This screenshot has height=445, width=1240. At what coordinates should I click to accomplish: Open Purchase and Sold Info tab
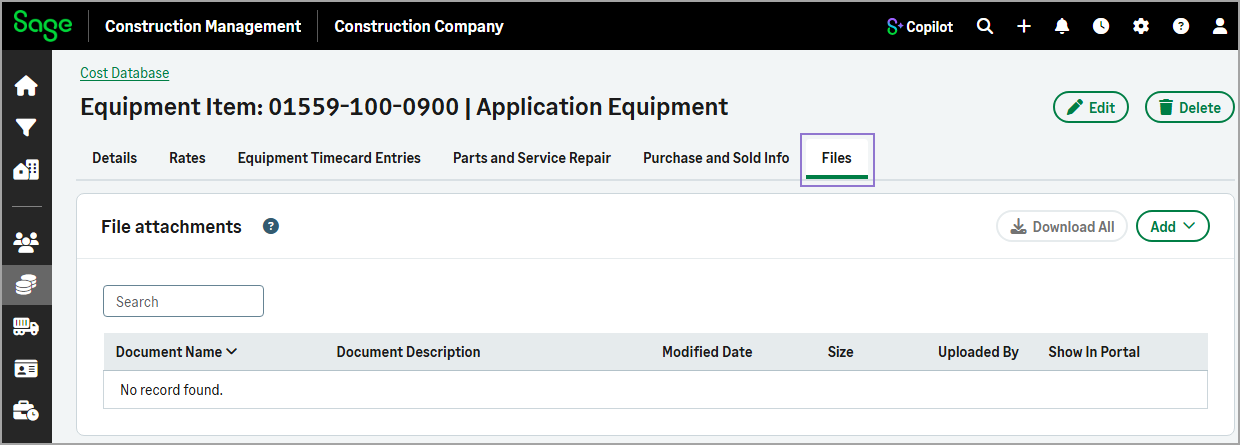716,158
